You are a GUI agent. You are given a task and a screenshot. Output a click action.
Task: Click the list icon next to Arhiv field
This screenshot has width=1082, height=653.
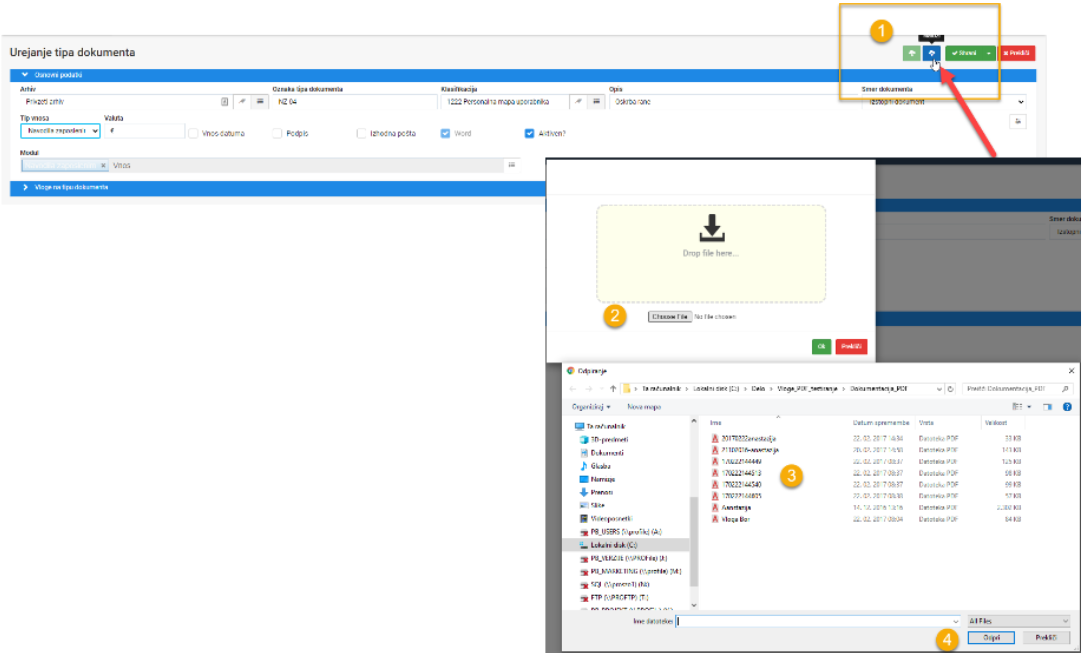(x=260, y=101)
